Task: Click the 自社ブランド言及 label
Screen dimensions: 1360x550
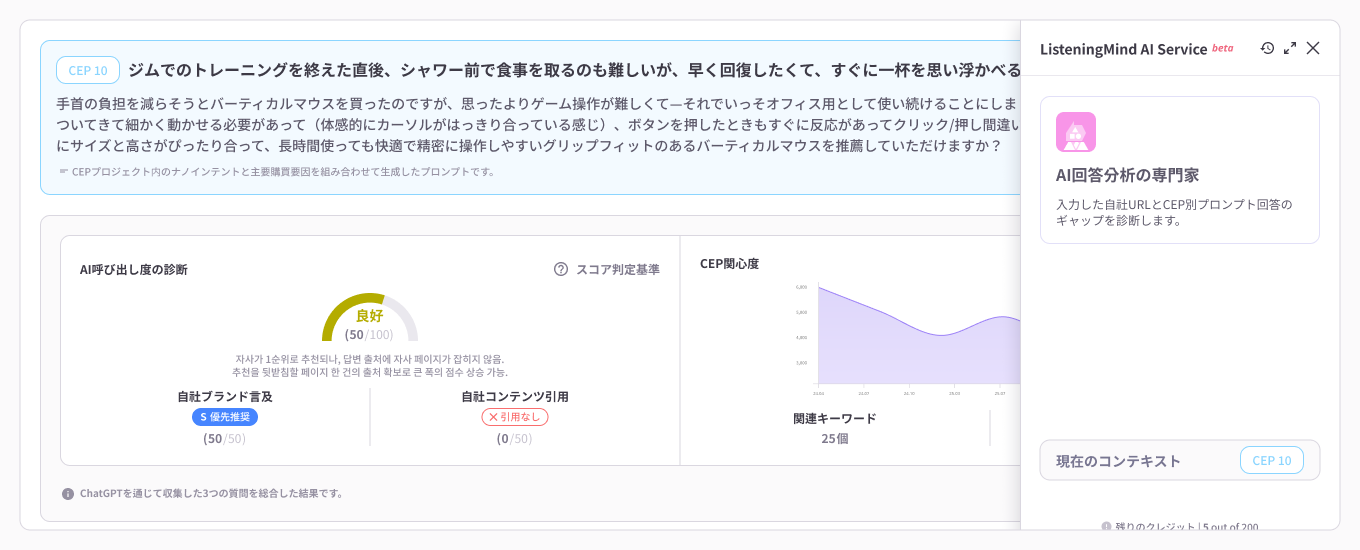Action: click(x=225, y=396)
